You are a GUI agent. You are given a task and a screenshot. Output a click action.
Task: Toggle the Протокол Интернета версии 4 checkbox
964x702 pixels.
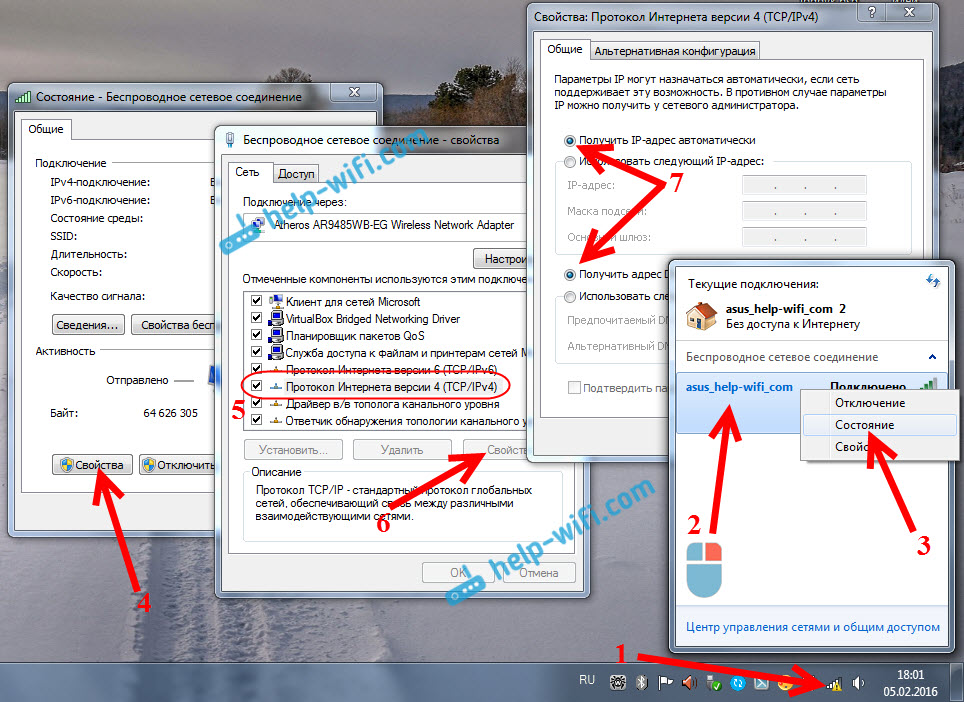(257, 385)
